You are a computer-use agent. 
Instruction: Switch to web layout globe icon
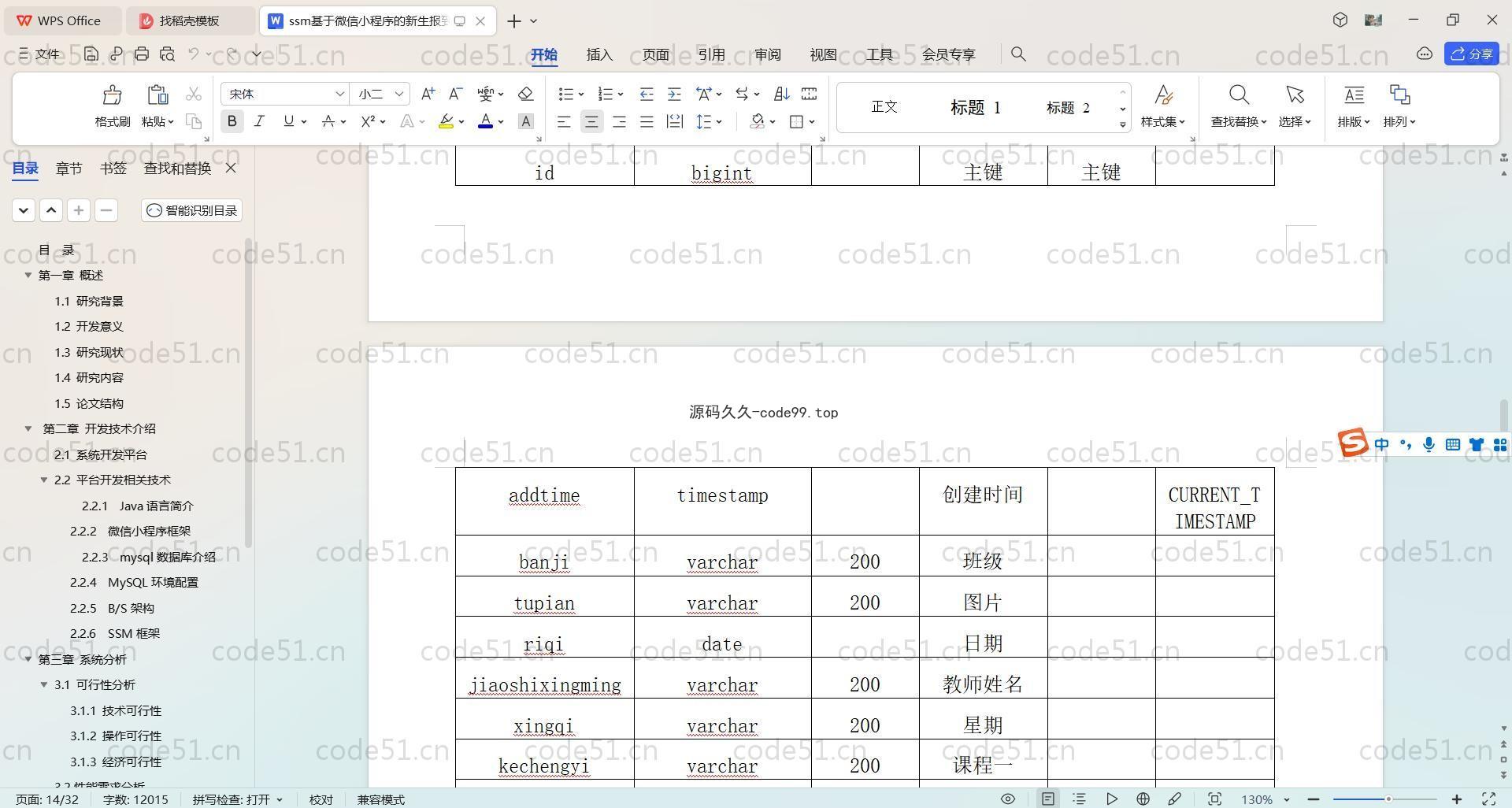pyautogui.click(x=1143, y=799)
